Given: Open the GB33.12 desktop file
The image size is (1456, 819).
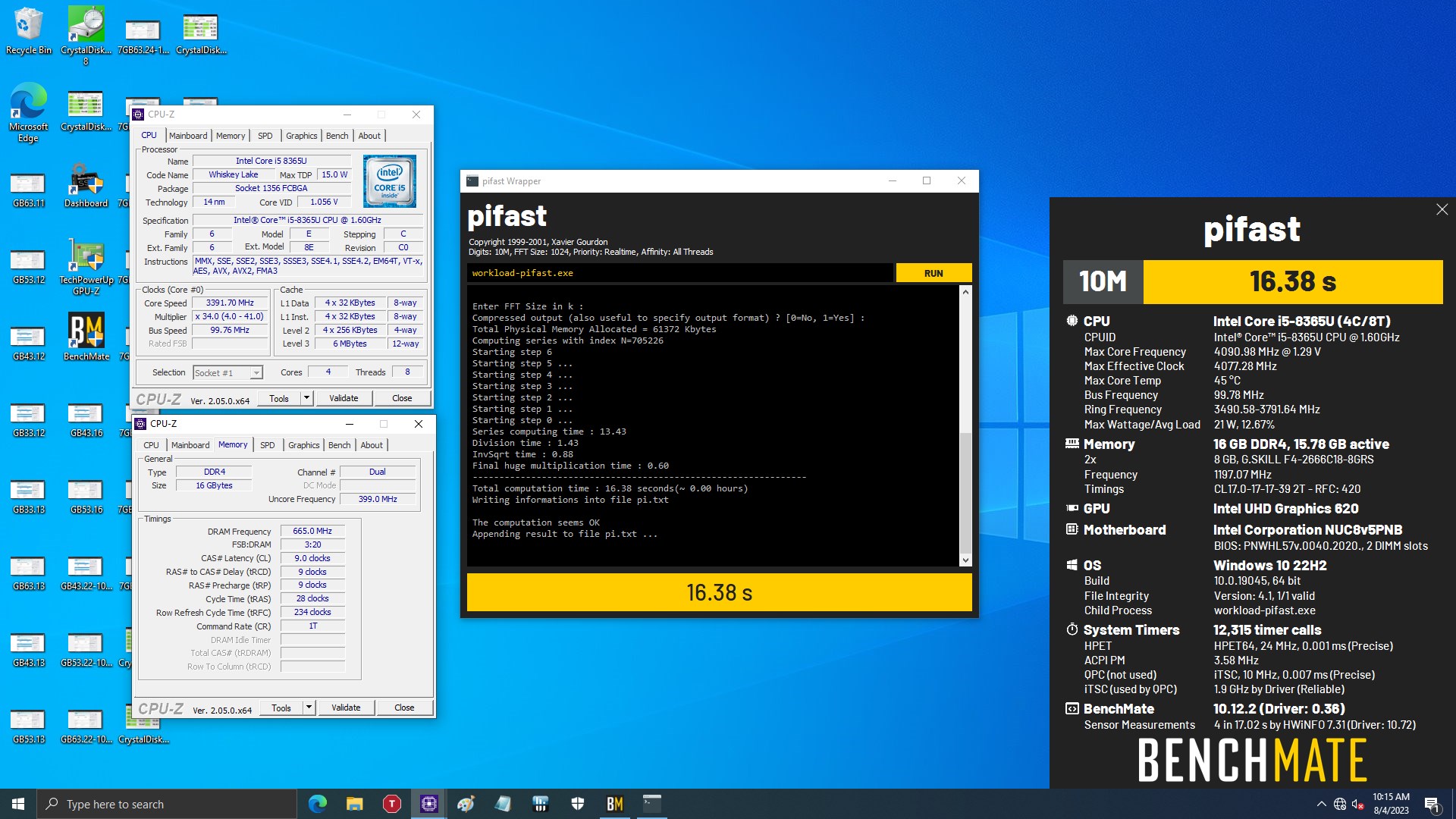Looking at the screenshot, I should point(28,419).
